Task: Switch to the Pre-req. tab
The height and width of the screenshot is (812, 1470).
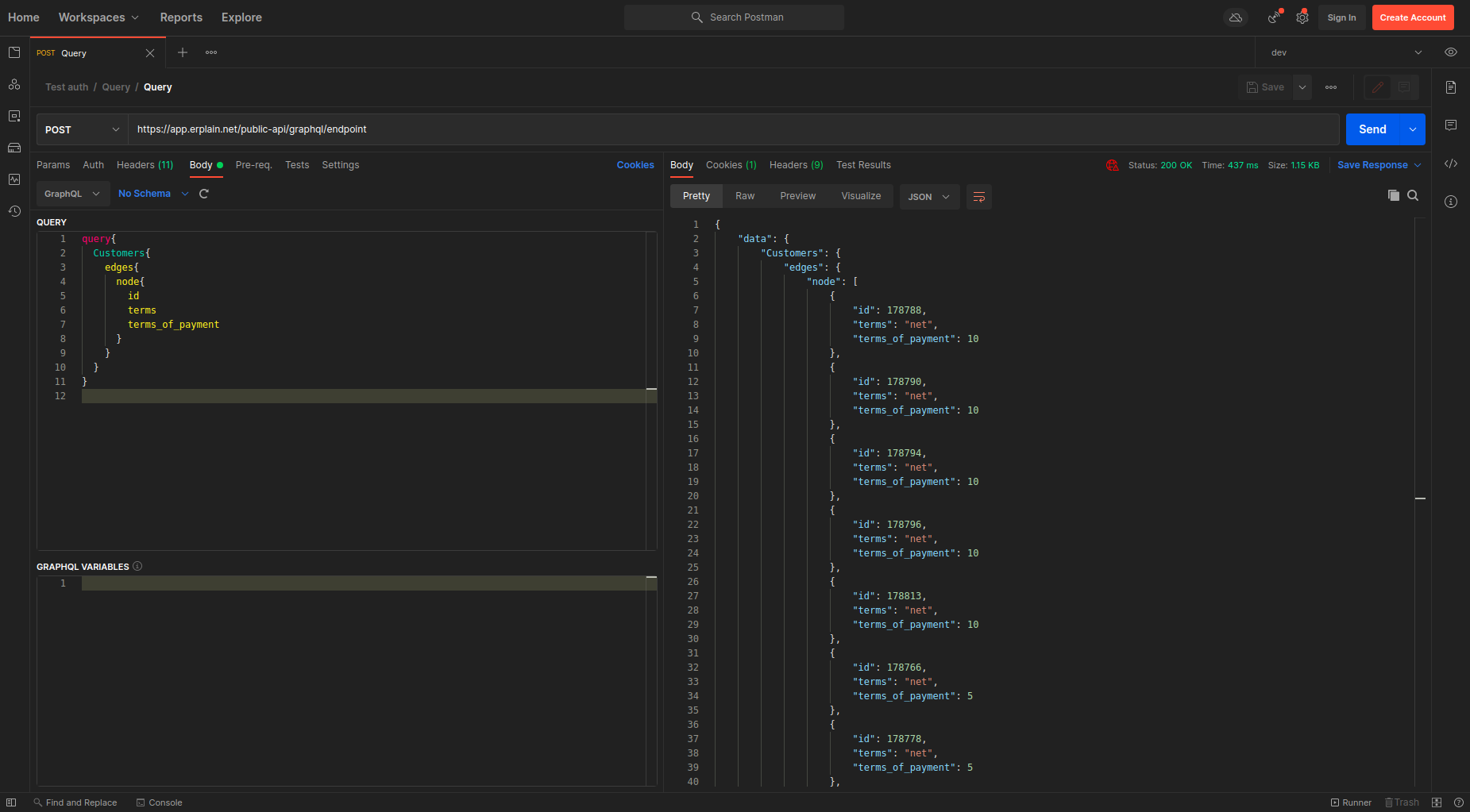Action: (x=253, y=165)
